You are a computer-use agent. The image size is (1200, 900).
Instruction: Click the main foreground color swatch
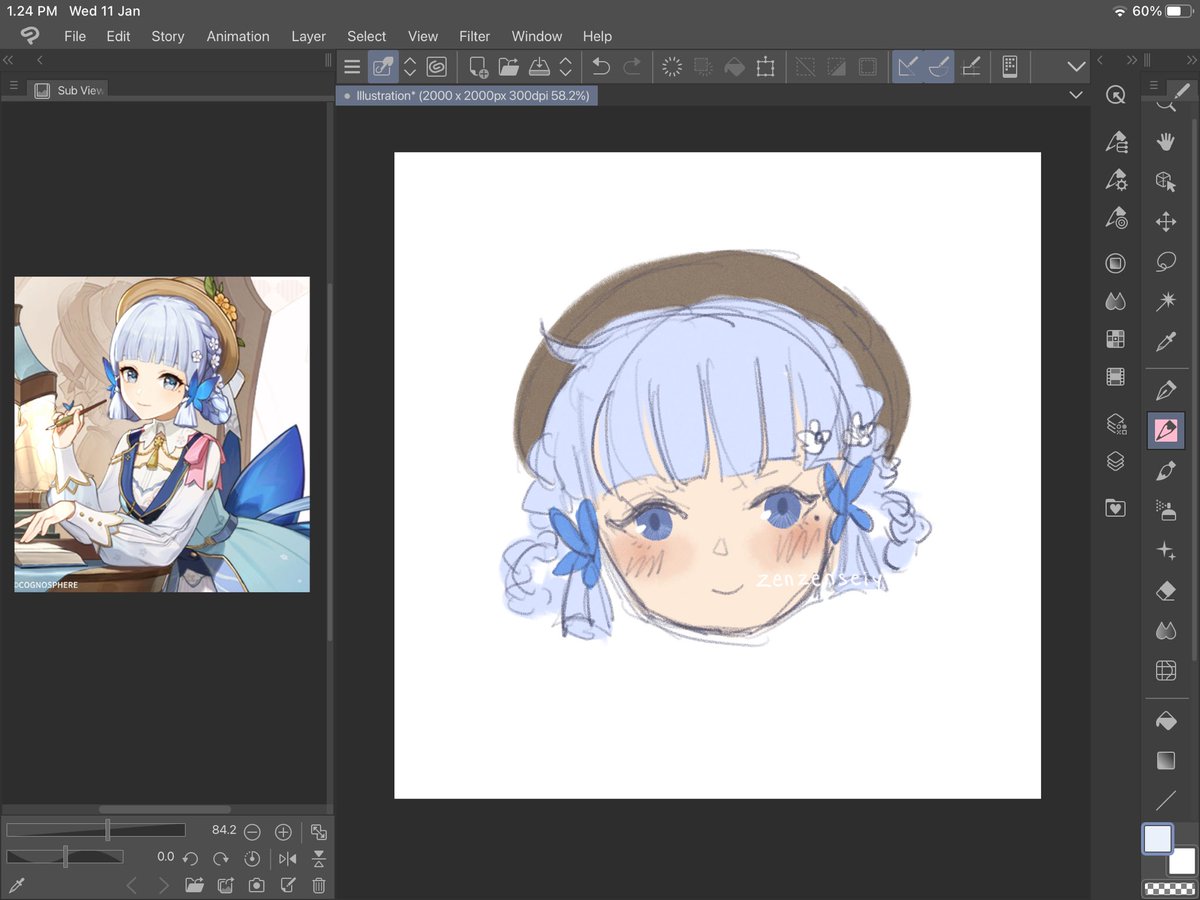click(x=1158, y=840)
